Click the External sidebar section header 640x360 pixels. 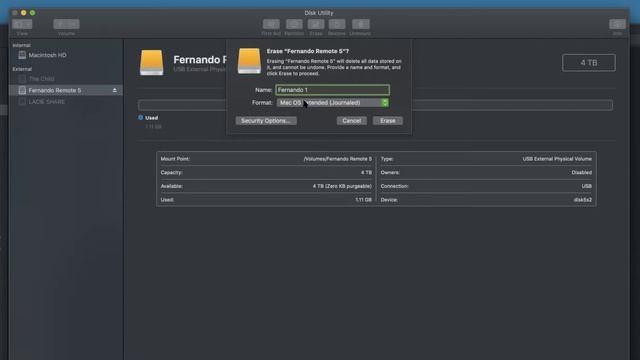[22, 69]
